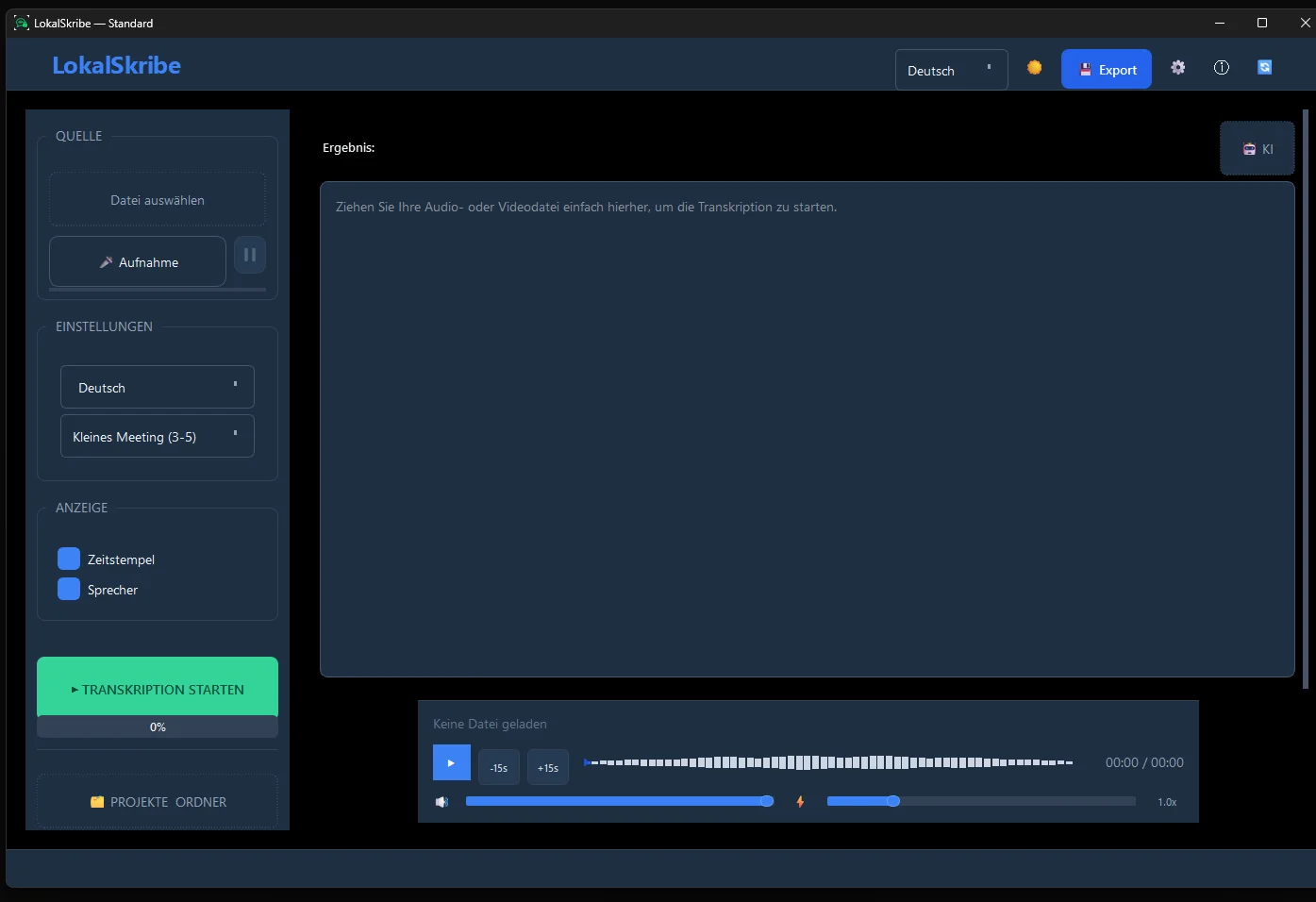Click the Export button
The height and width of the screenshot is (902, 1316).
[1106, 69]
